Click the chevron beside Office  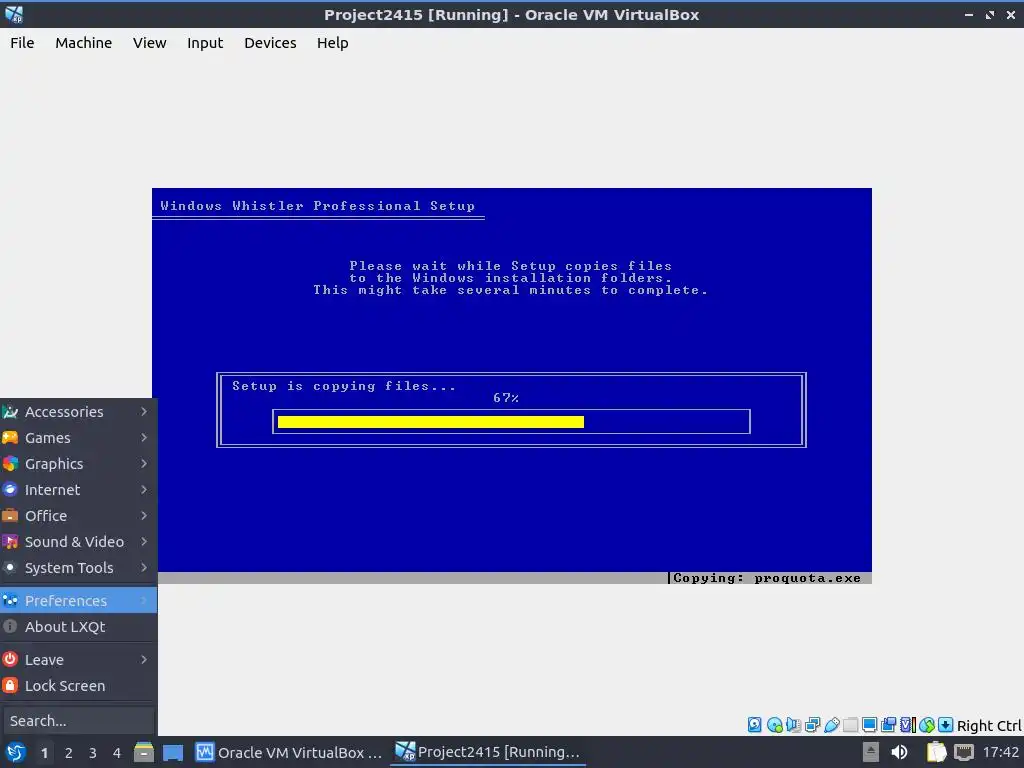[144, 516]
